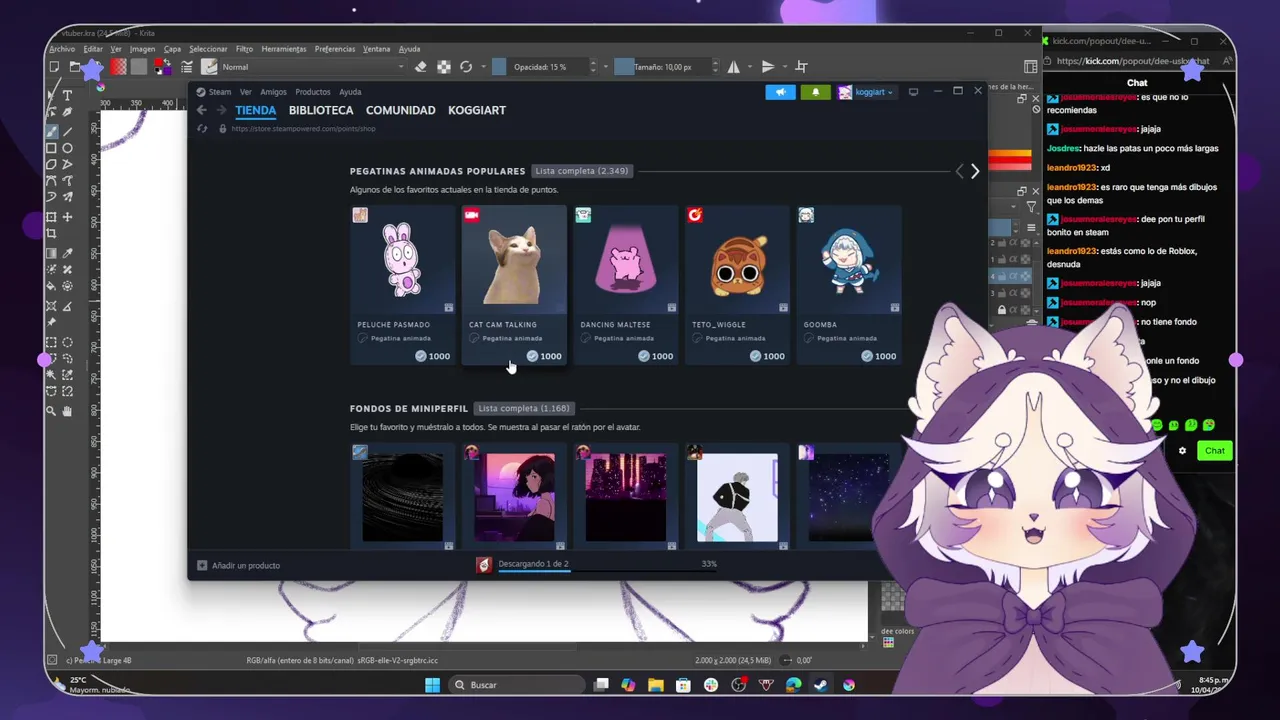
Task: Open full list of animated stickers (2.349)
Action: click(x=582, y=171)
